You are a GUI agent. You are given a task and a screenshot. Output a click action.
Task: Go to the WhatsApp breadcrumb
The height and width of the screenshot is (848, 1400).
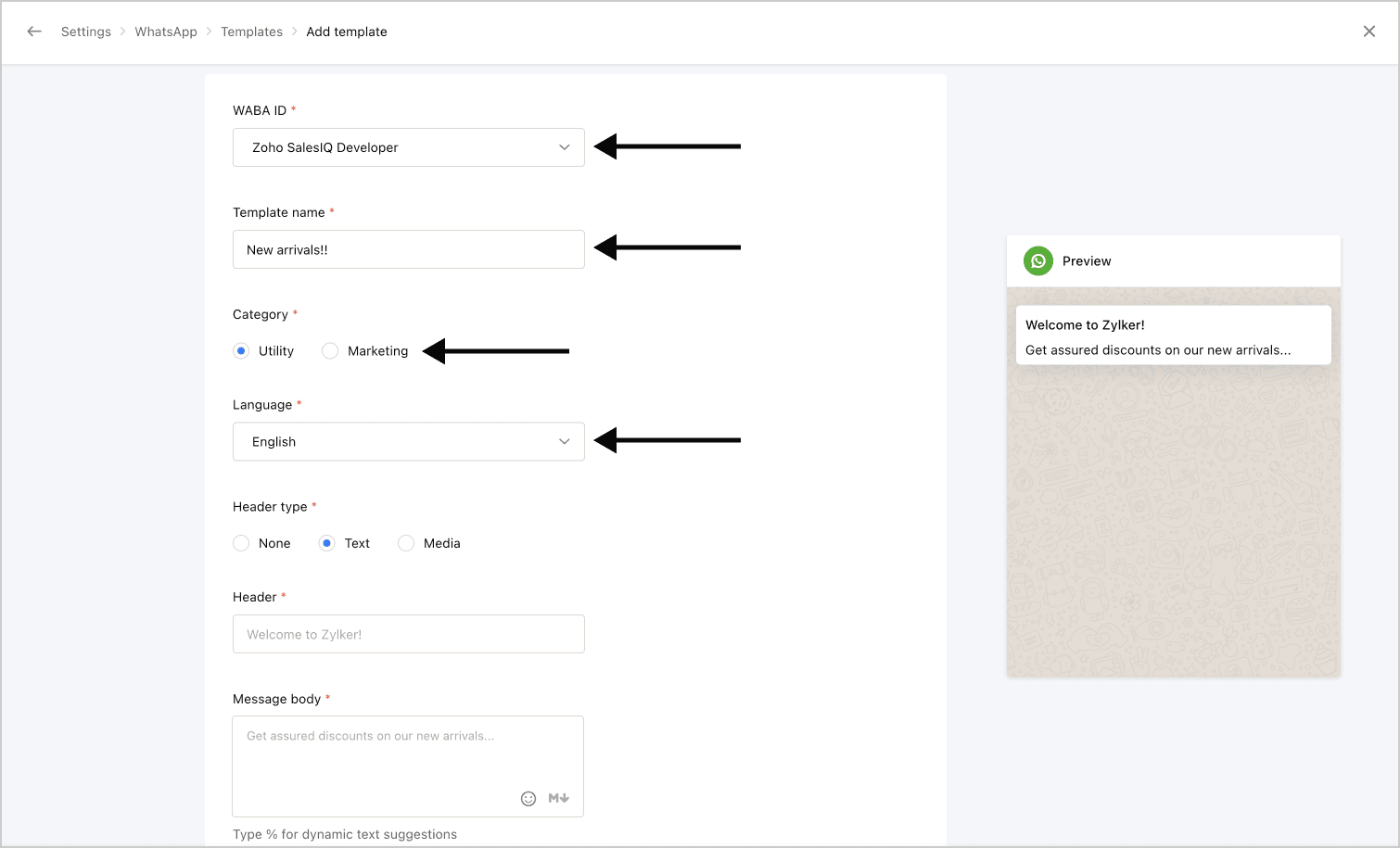(x=166, y=32)
